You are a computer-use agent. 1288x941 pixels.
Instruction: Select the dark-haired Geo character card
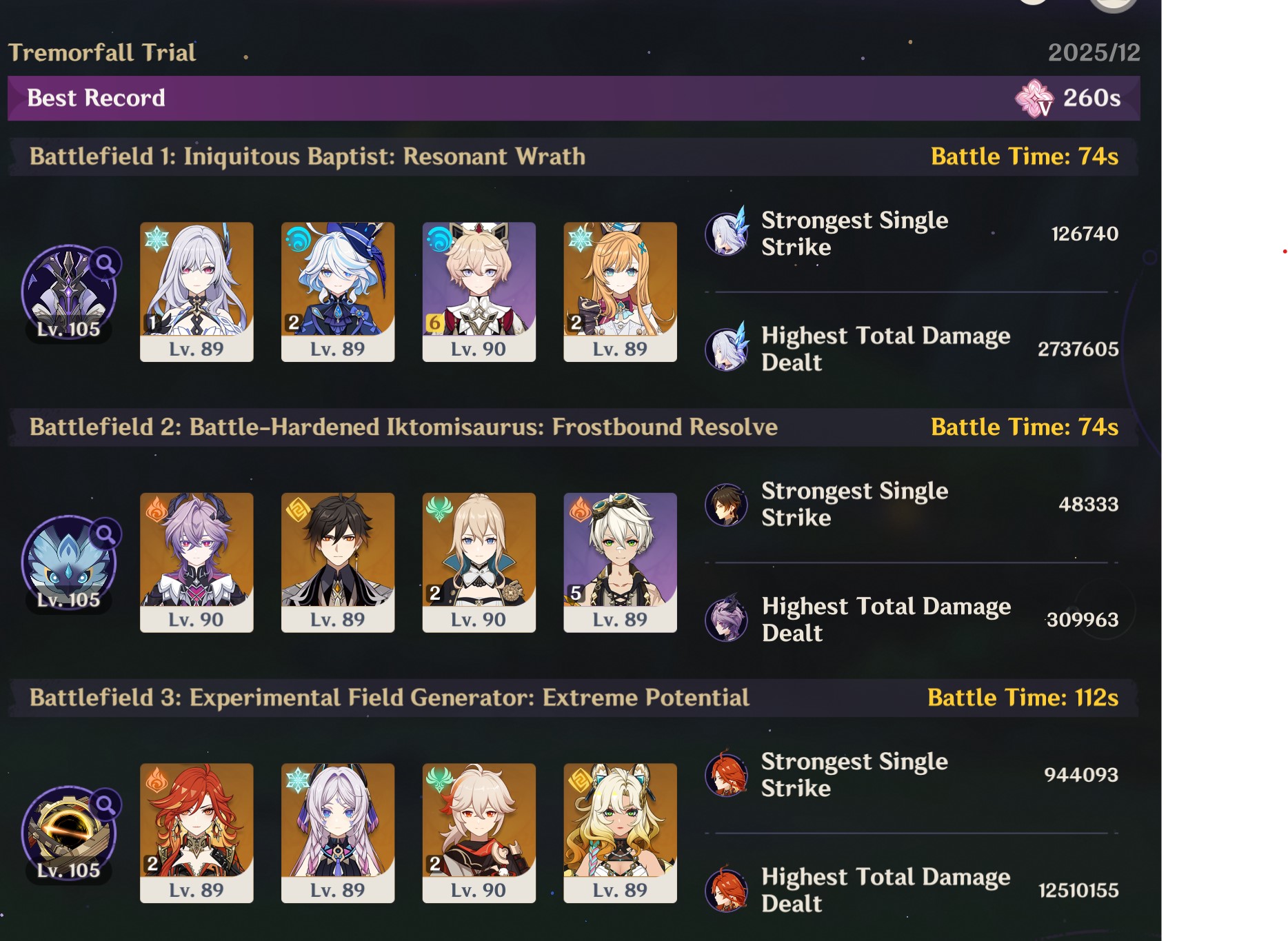click(338, 563)
